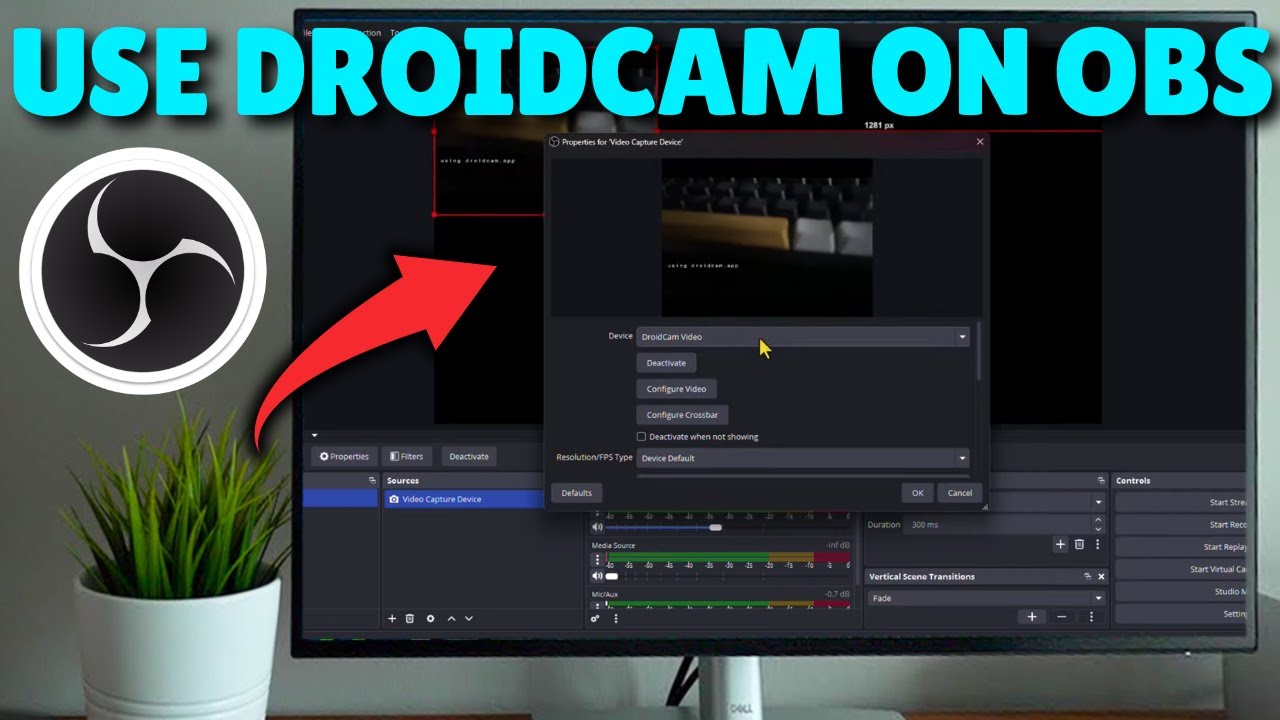Viewport: 1280px width, 720px height.
Task: Mute the top mixer track speaker icon
Action: 598,527
